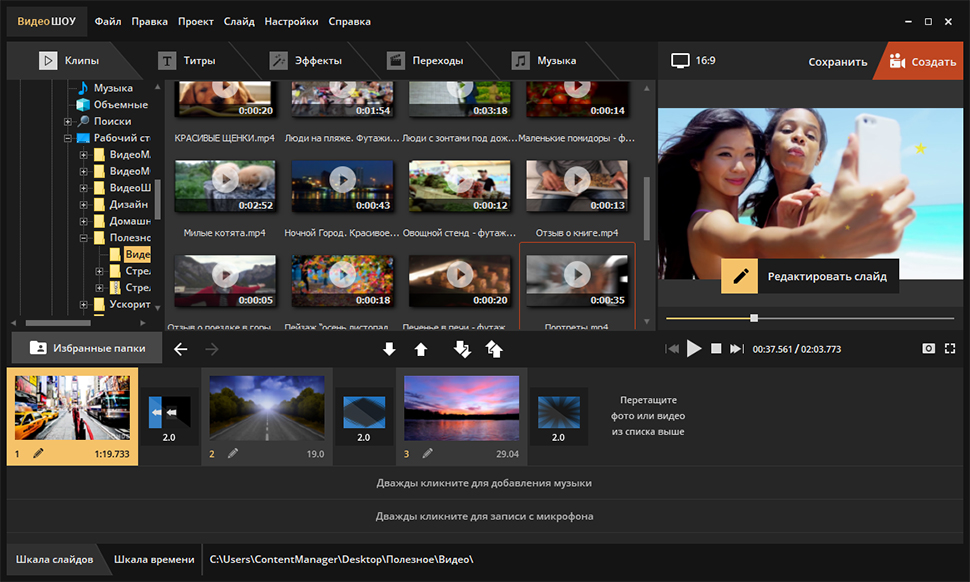Select the Овощной стенд clip thumbnail
The height and width of the screenshot is (582, 970).
(460, 186)
